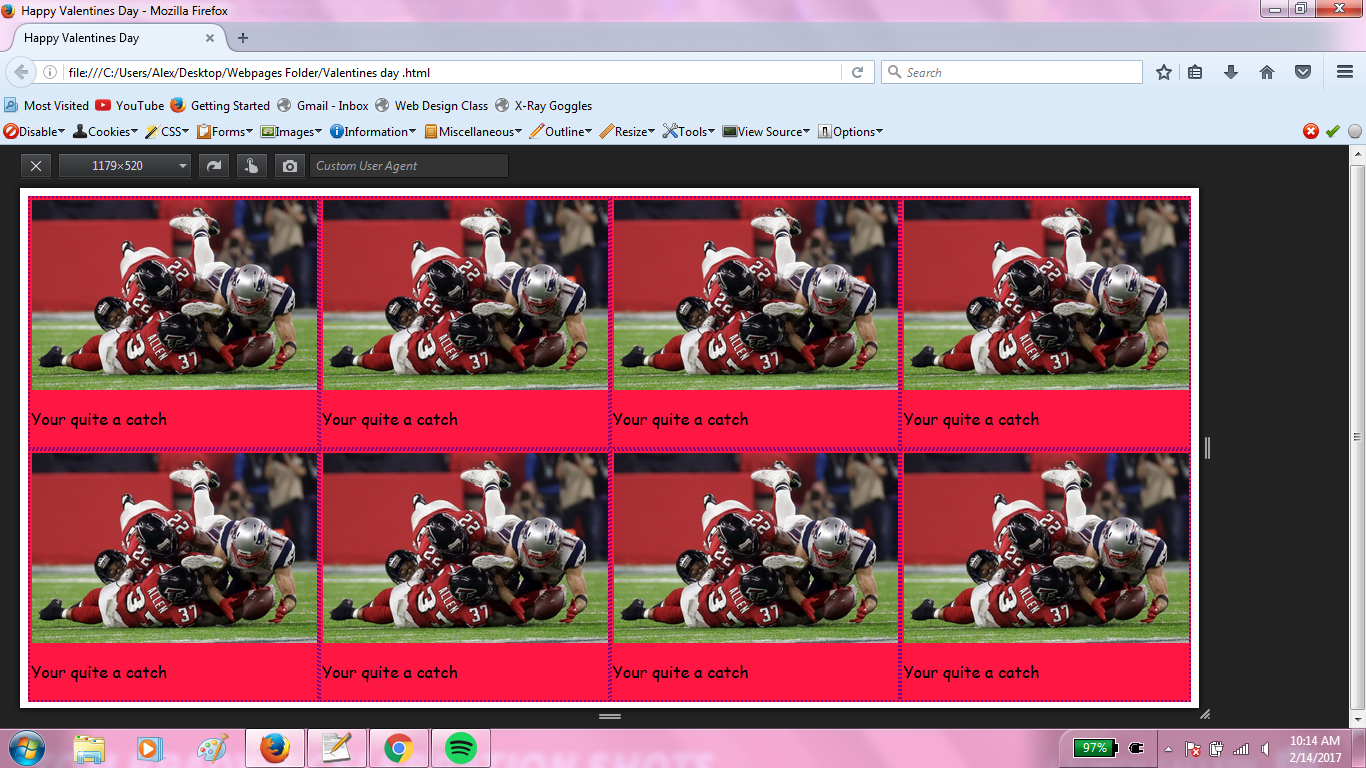The image size is (1366, 768).
Task: Expand the Information developer menu
Action: (x=373, y=131)
